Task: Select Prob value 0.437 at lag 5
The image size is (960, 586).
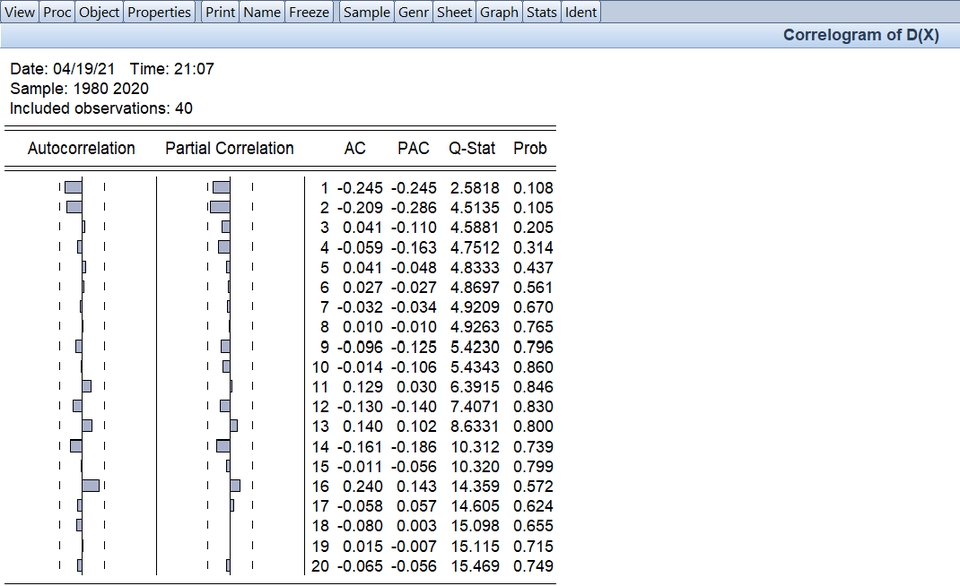Action: coord(533,268)
